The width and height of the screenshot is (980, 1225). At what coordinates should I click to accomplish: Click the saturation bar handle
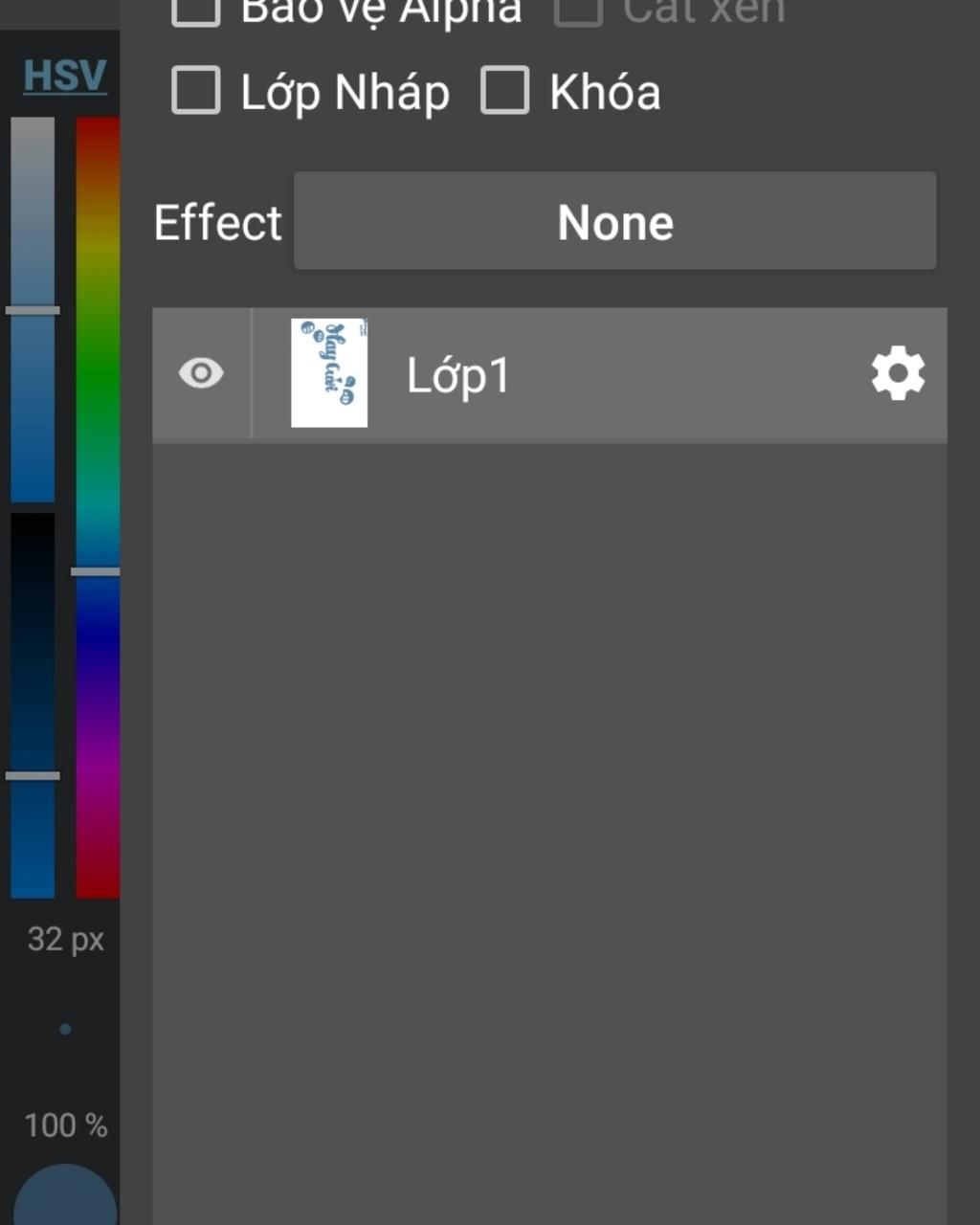[33, 310]
